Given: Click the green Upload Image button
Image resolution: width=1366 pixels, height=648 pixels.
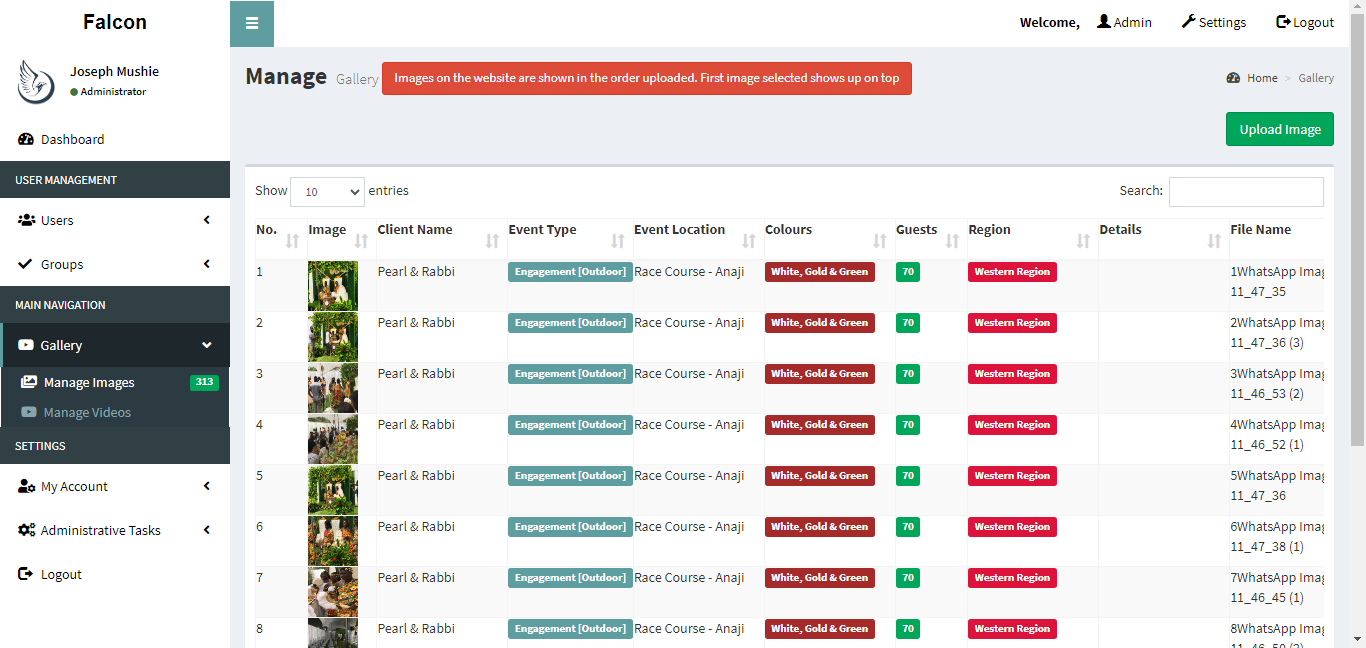Looking at the screenshot, I should click(1279, 129).
